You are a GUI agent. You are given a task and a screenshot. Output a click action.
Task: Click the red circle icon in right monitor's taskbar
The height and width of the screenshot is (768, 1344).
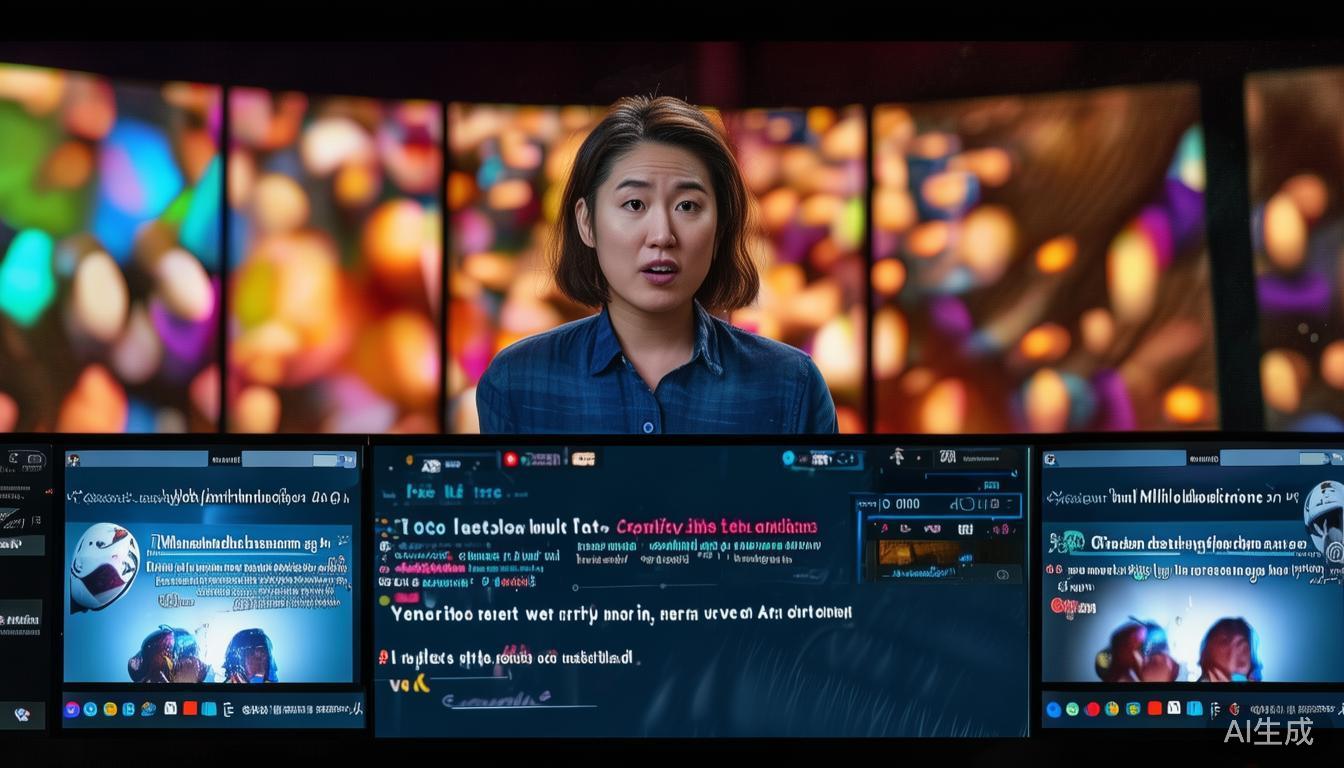1093,709
